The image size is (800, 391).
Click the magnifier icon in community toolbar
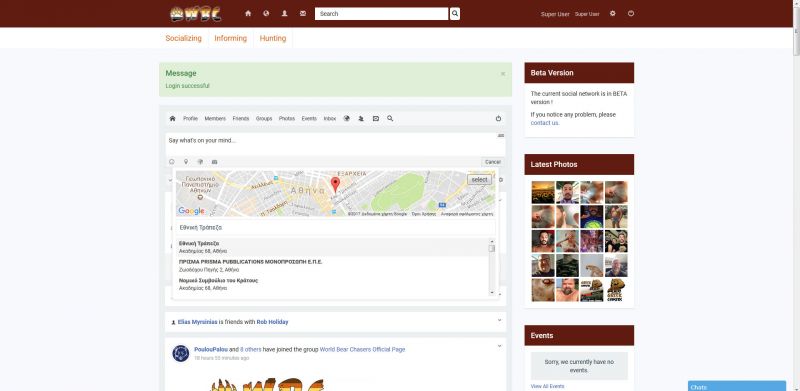pos(390,118)
